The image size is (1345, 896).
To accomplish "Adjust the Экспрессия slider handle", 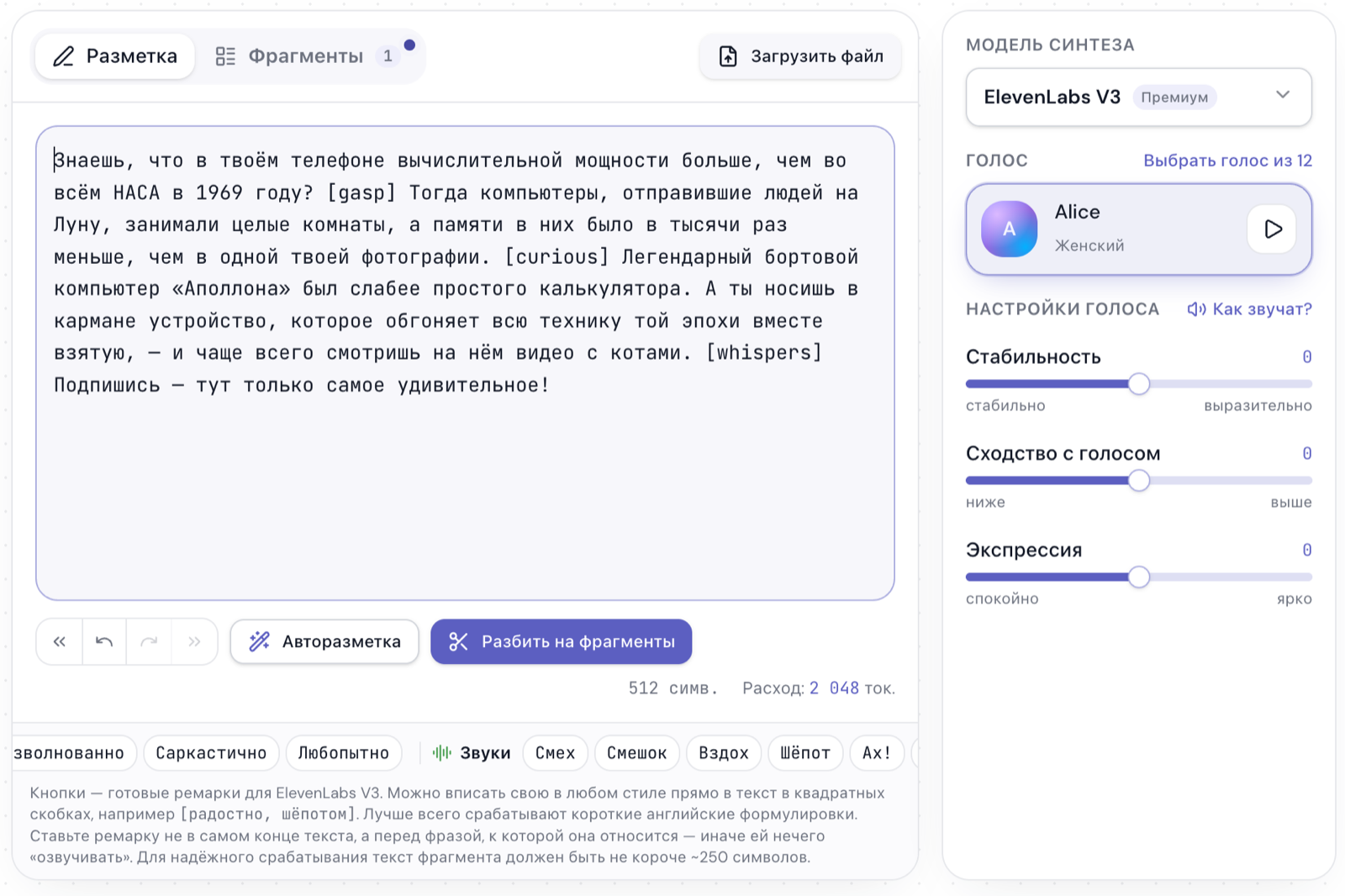I will click(1139, 577).
